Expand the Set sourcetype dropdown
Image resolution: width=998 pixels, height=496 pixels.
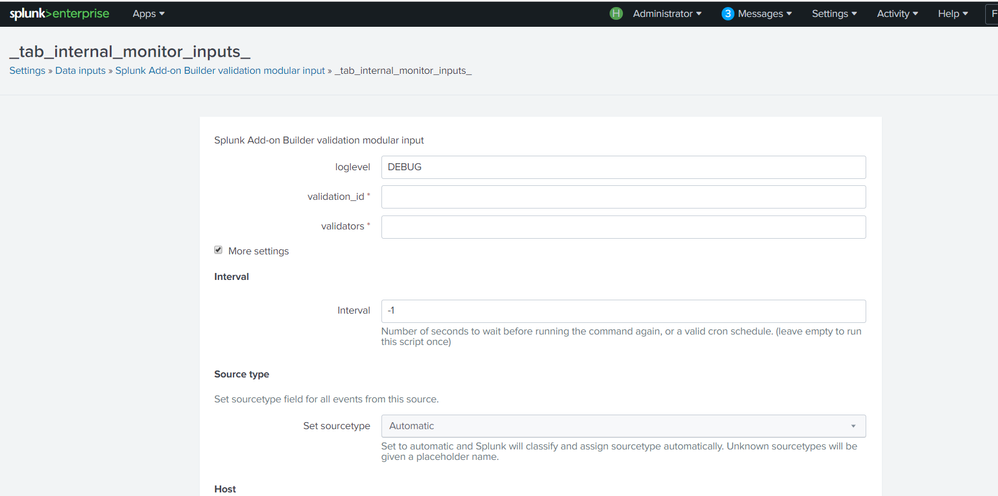[x=623, y=426]
